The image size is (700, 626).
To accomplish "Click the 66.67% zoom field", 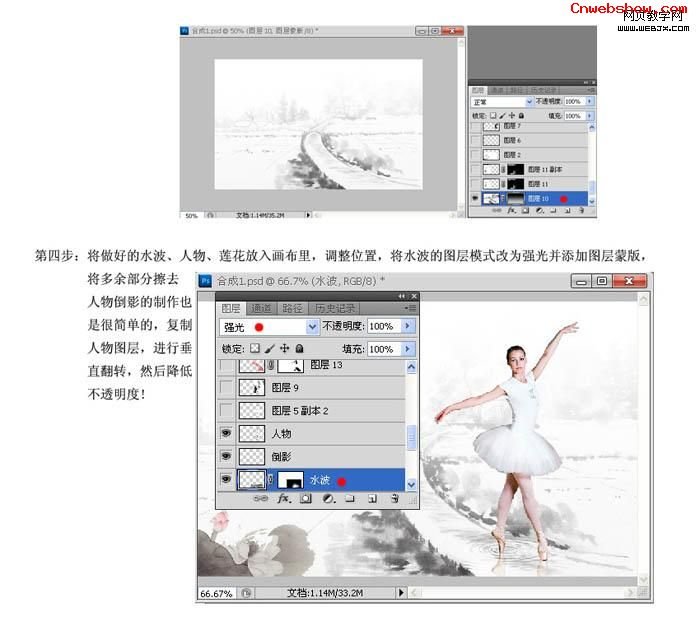I will 217,593.
